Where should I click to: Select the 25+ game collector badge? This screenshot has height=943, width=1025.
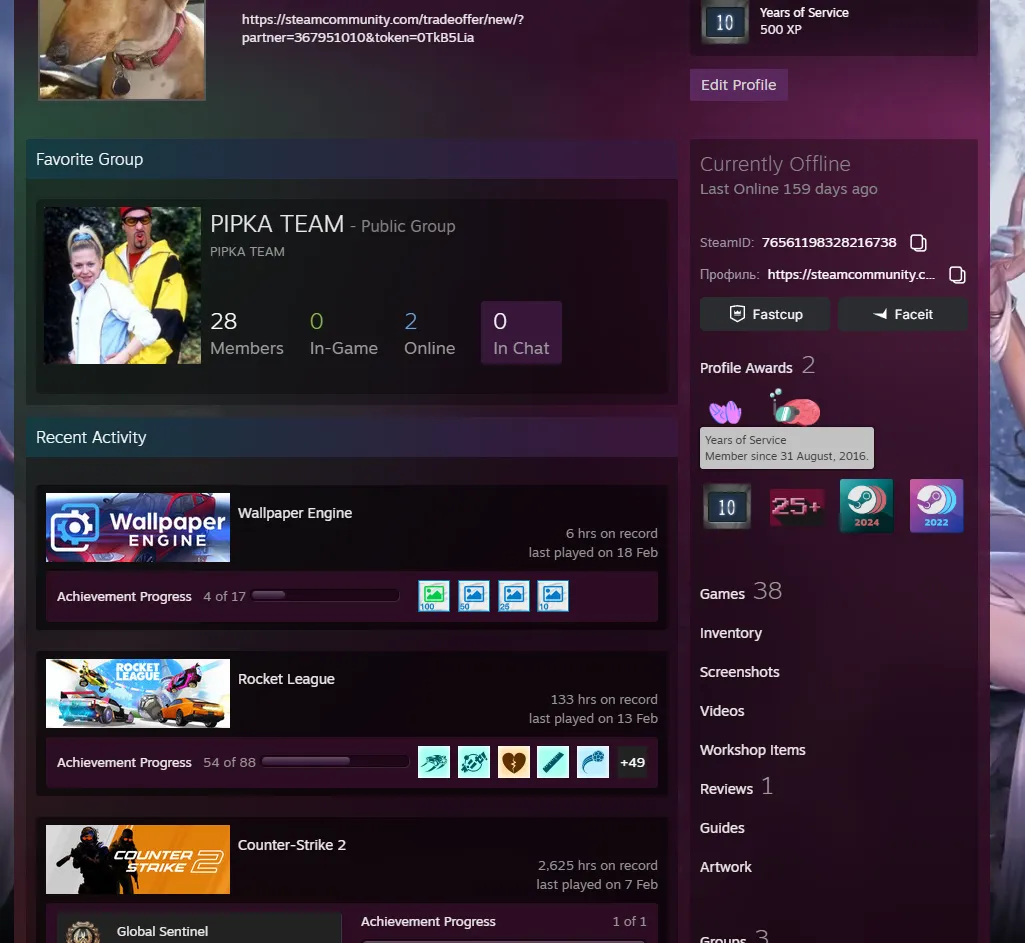(796, 506)
